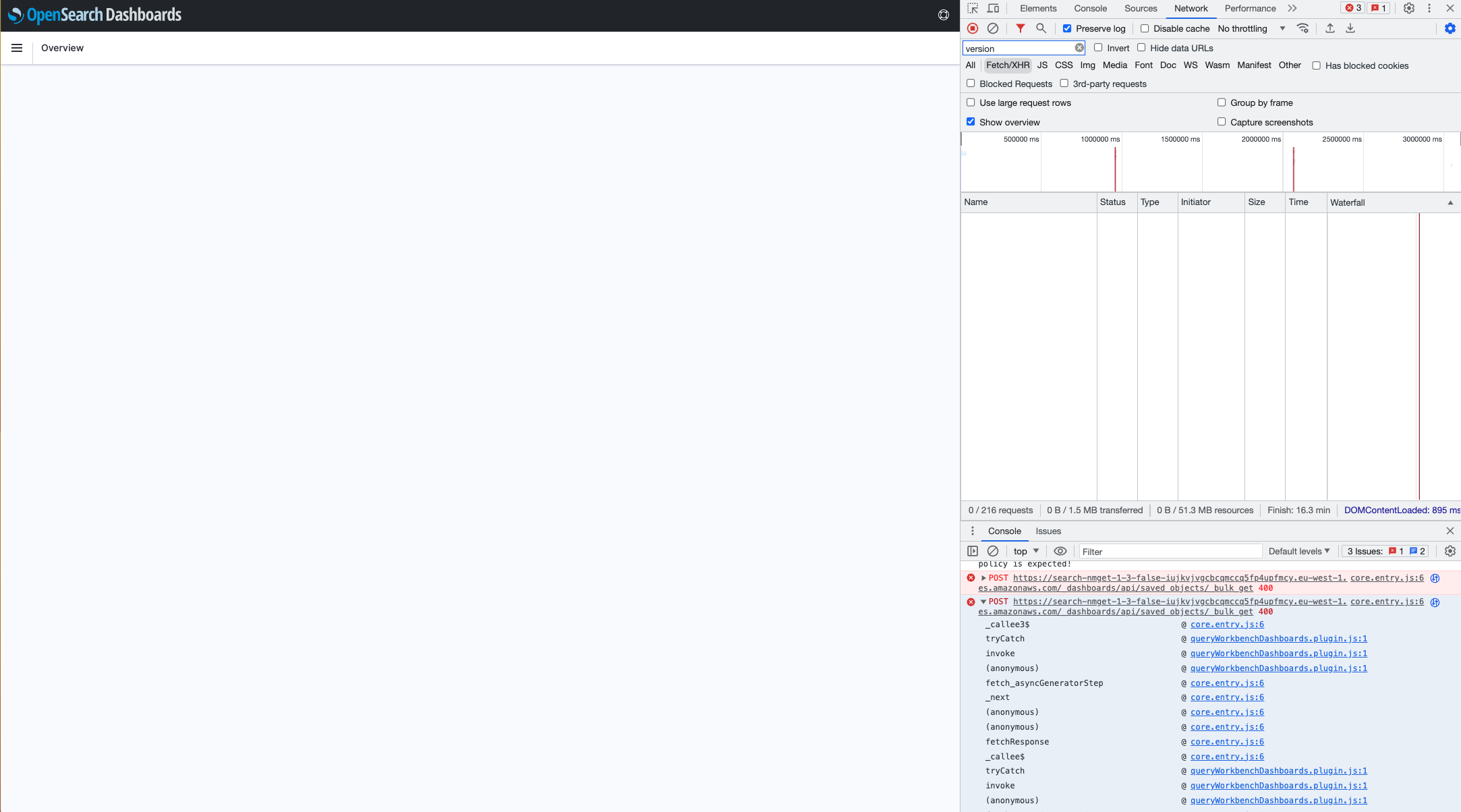The height and width of the screenshot is (812, 1461).
Task: Uncheck the Preserve log checkbox
Action: point(1067,28)
